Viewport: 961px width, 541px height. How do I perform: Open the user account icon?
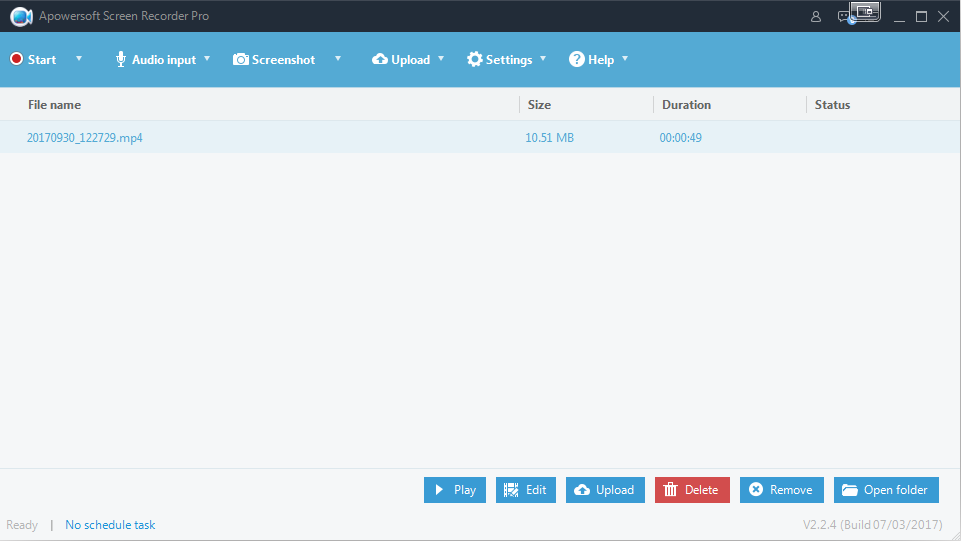click(x=816, y=17)
